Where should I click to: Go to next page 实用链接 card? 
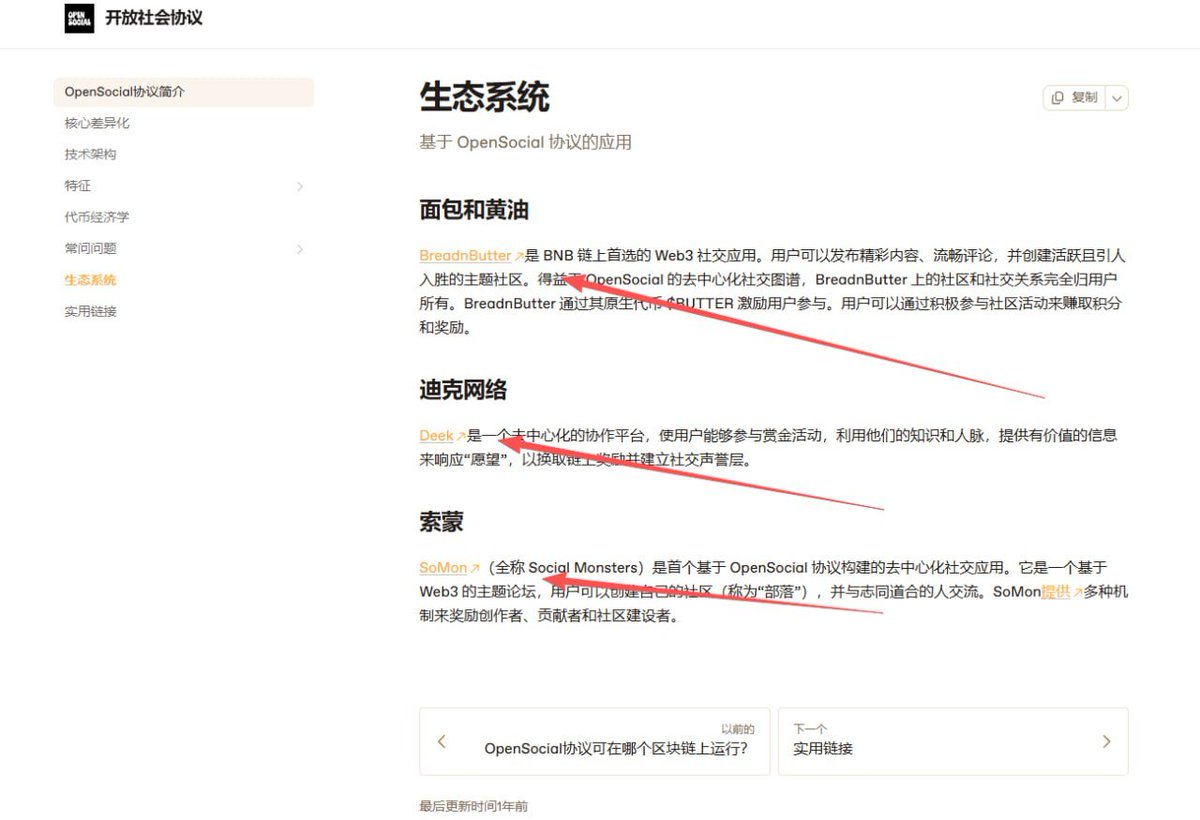pyautogui.click(x=953, y=741)
